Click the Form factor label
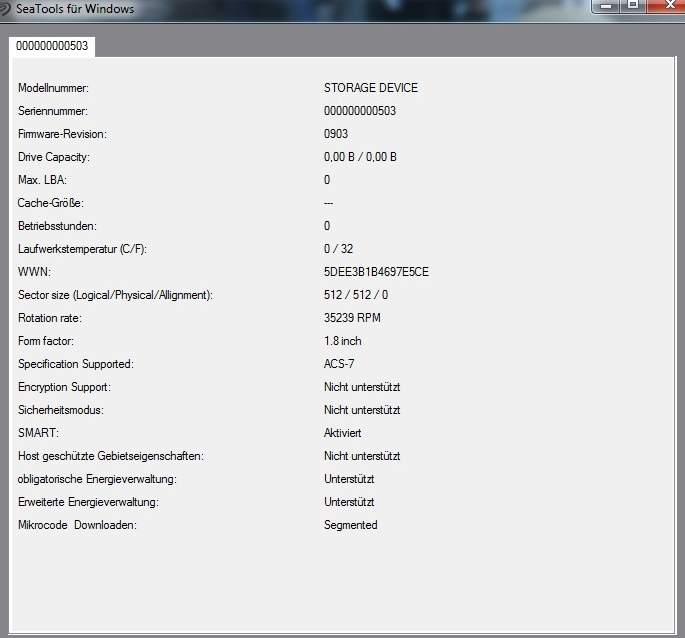Screen dimensions: 685x638 pos(46,341)
